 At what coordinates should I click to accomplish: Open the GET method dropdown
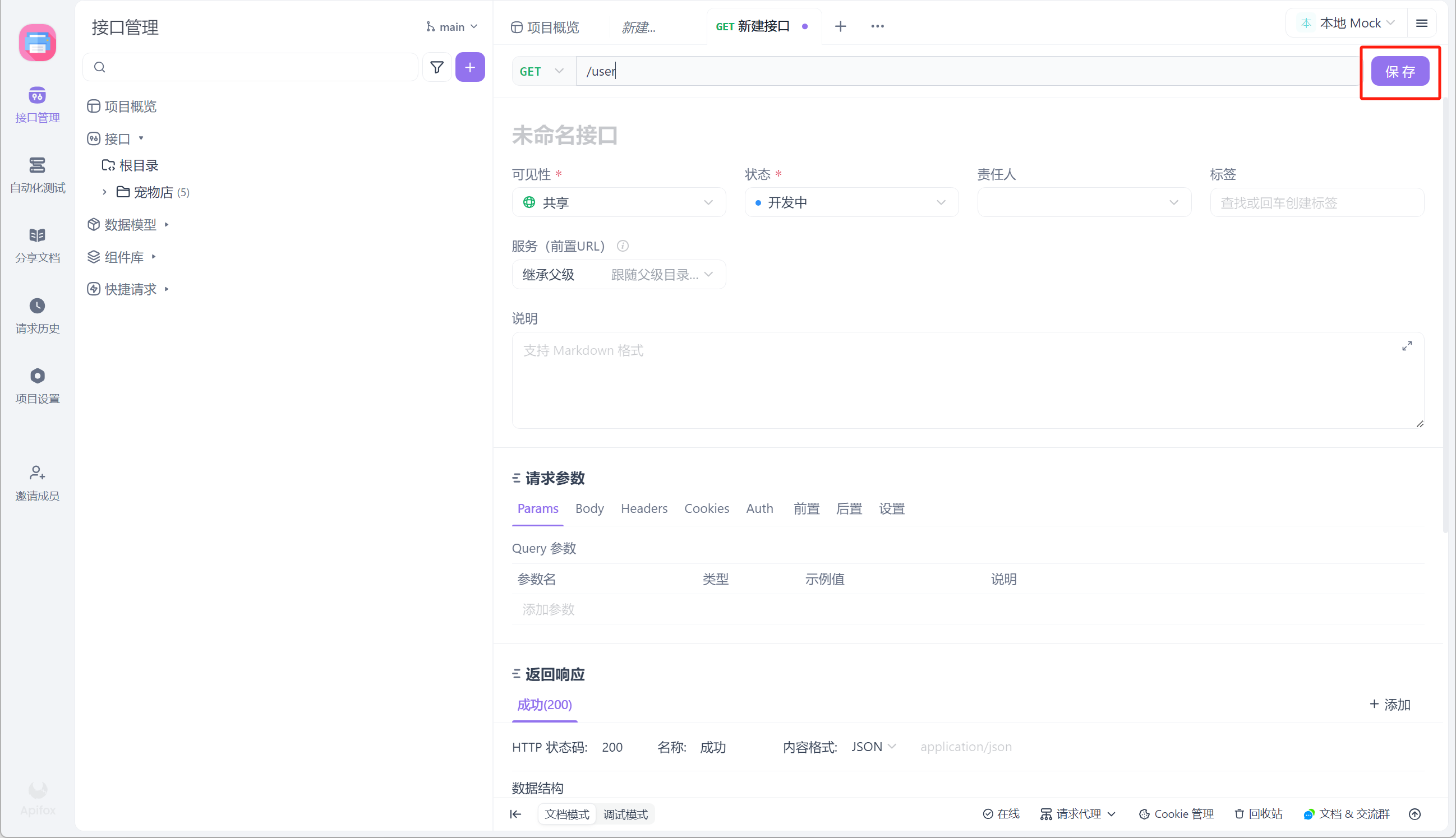(542, 71)
